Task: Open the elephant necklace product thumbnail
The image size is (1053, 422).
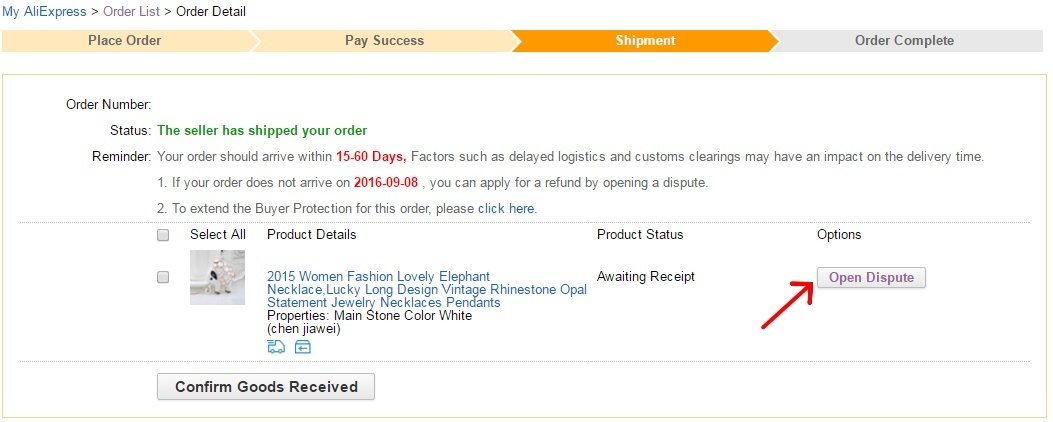Action: click(217, 277)
